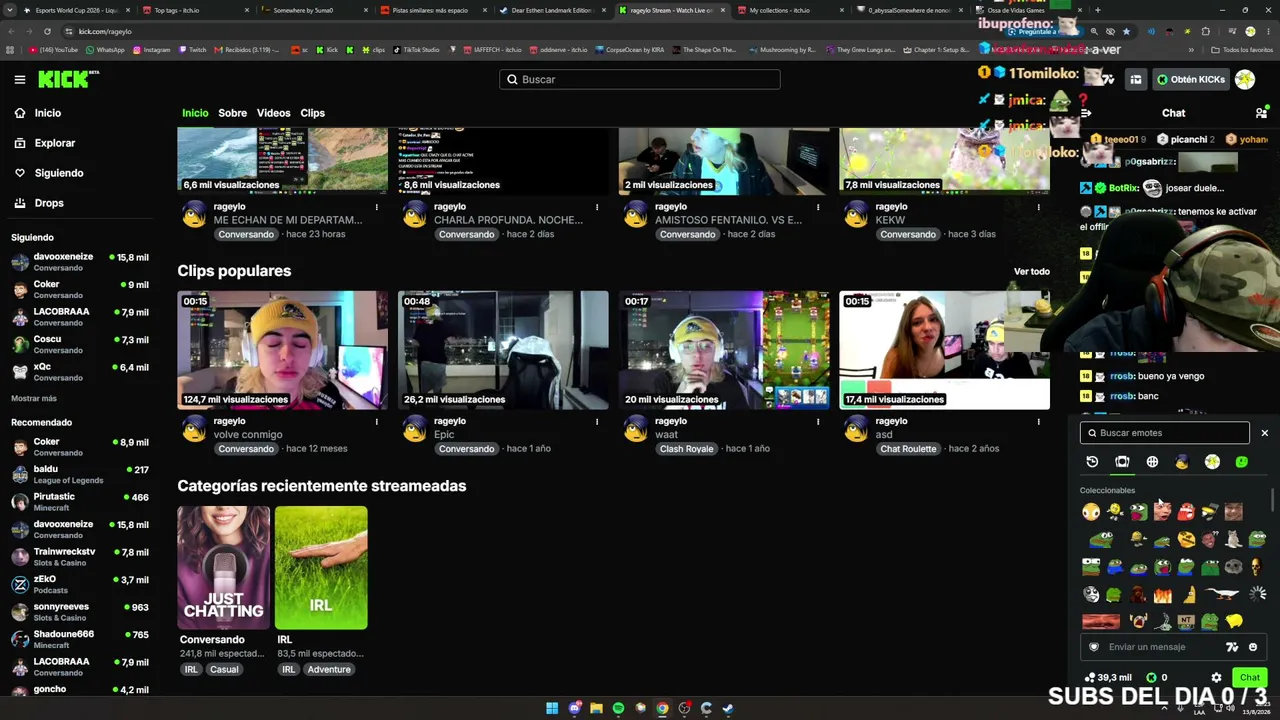Open the Chat Roulette category tag
This screenshot has height=720, width=1280.
coord(908,449)
